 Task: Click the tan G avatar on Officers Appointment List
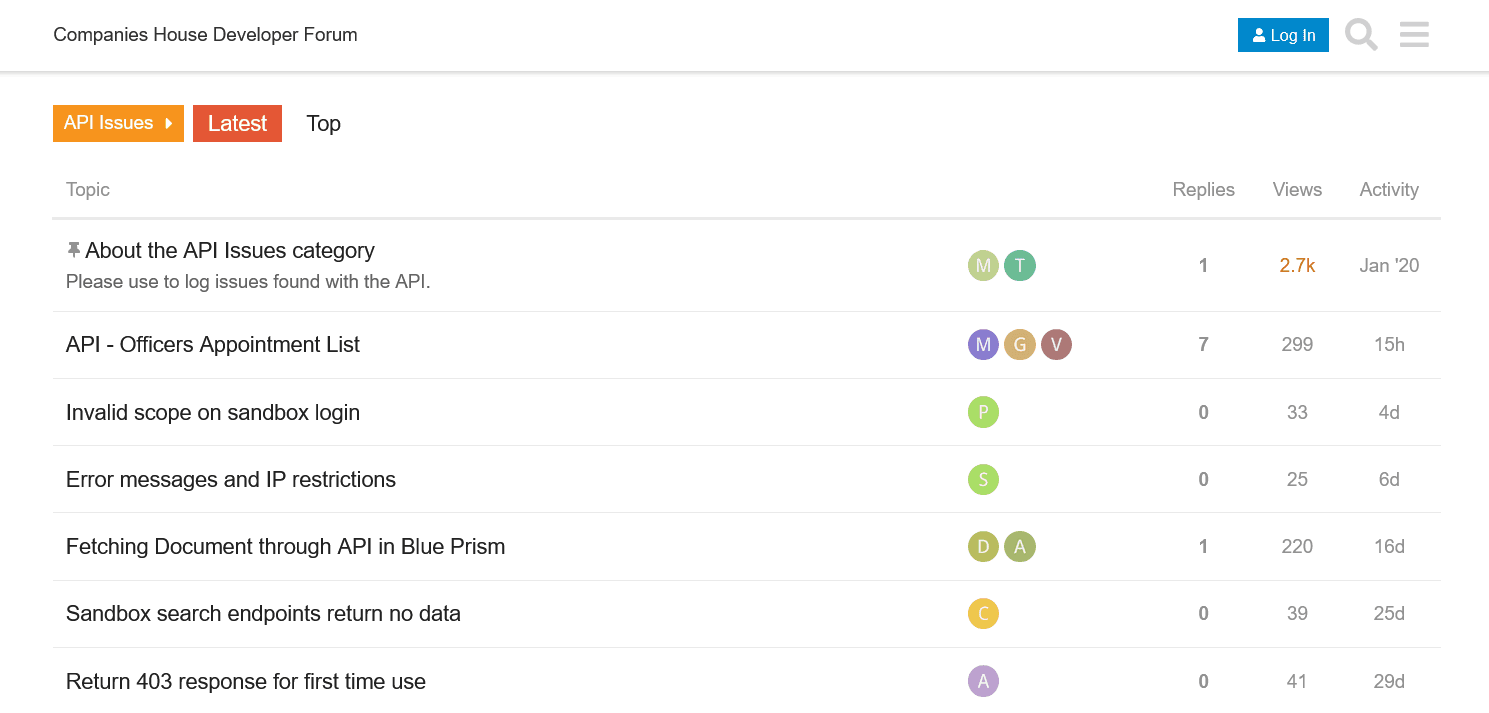(x=1019, y=345)
